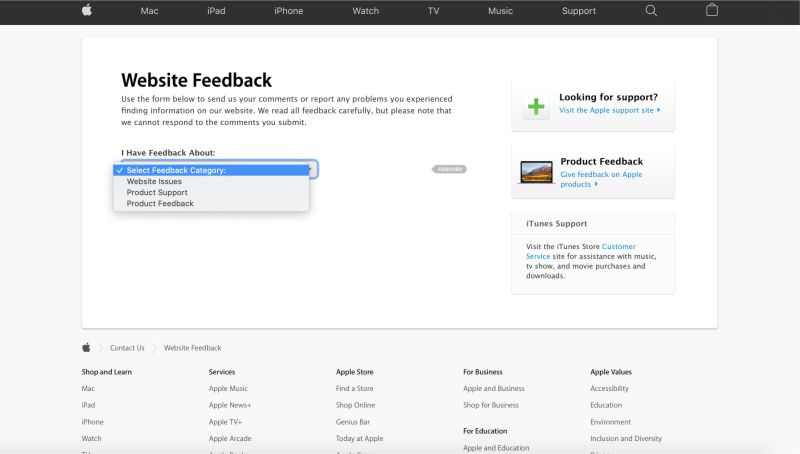Click the Apple logo in navigation bar
Viewport: 800px width, 454px height.
(x=87, y=10)
